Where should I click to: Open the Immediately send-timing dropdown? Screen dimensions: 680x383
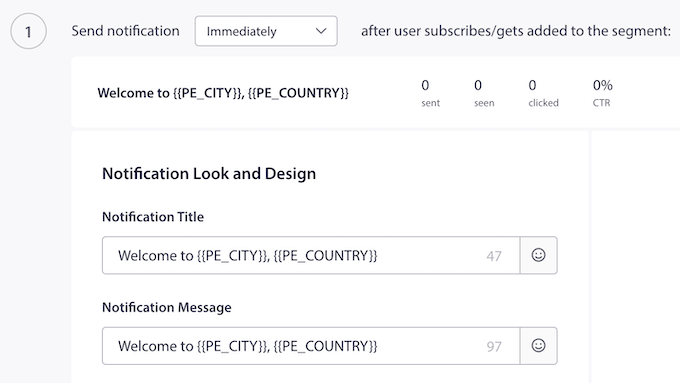[x=266, y=31]
